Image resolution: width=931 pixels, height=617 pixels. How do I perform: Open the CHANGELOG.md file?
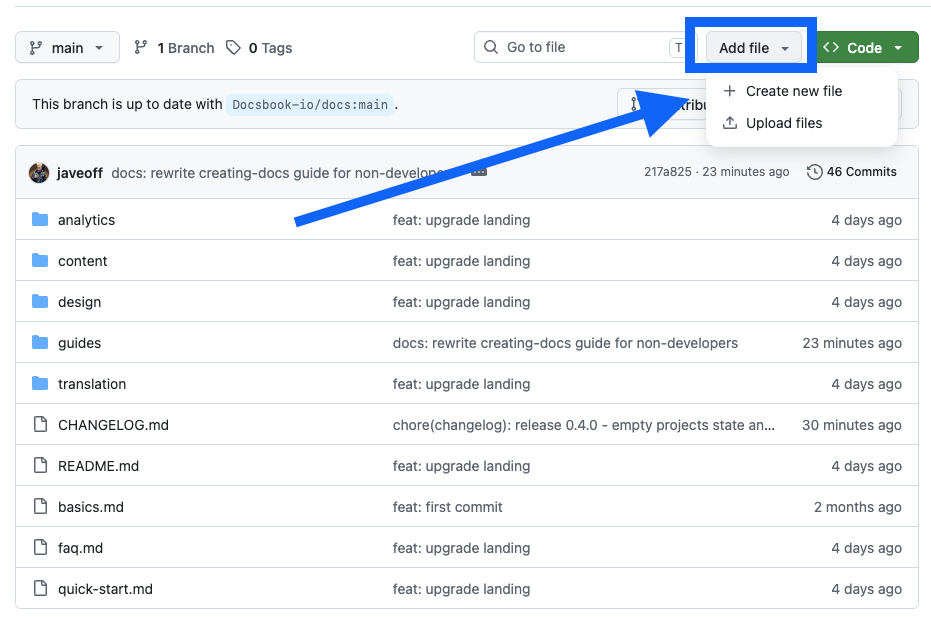[x=113, y=425]
